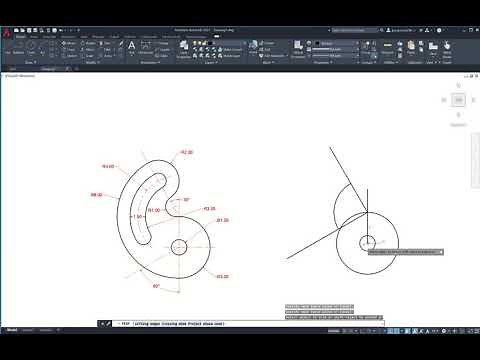480x360 pixels.
Task: Click the search field in title bar
Action: coord(354,30)
